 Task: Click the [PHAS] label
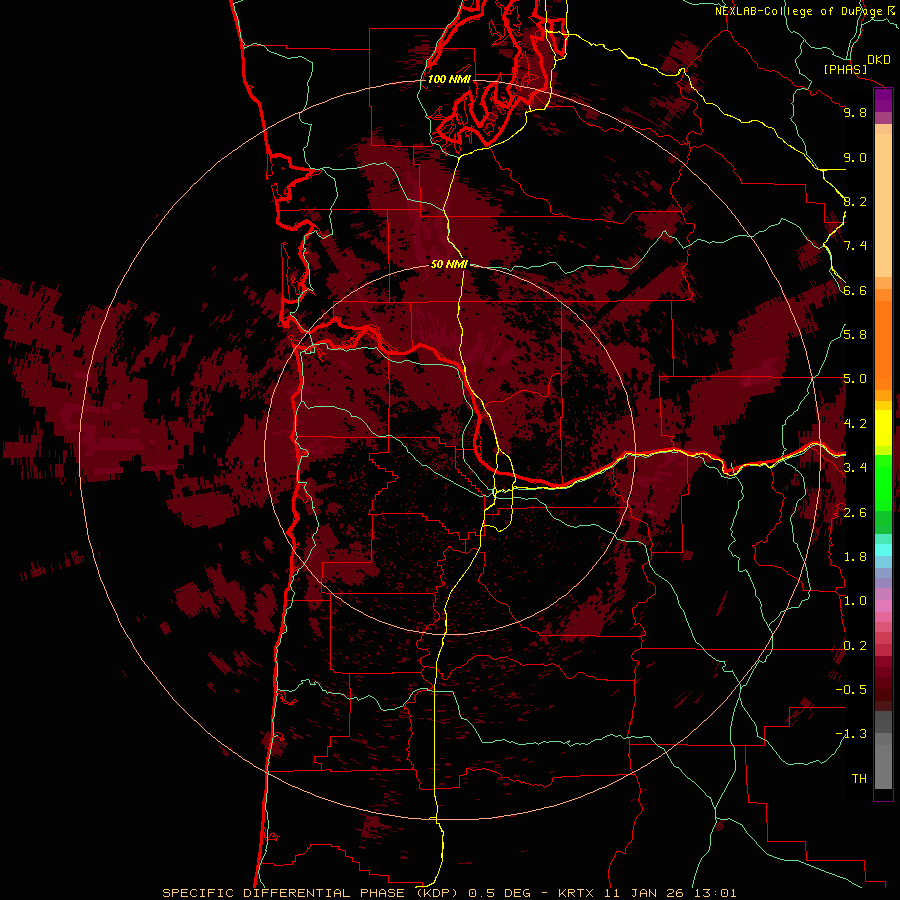click(845, 69)
